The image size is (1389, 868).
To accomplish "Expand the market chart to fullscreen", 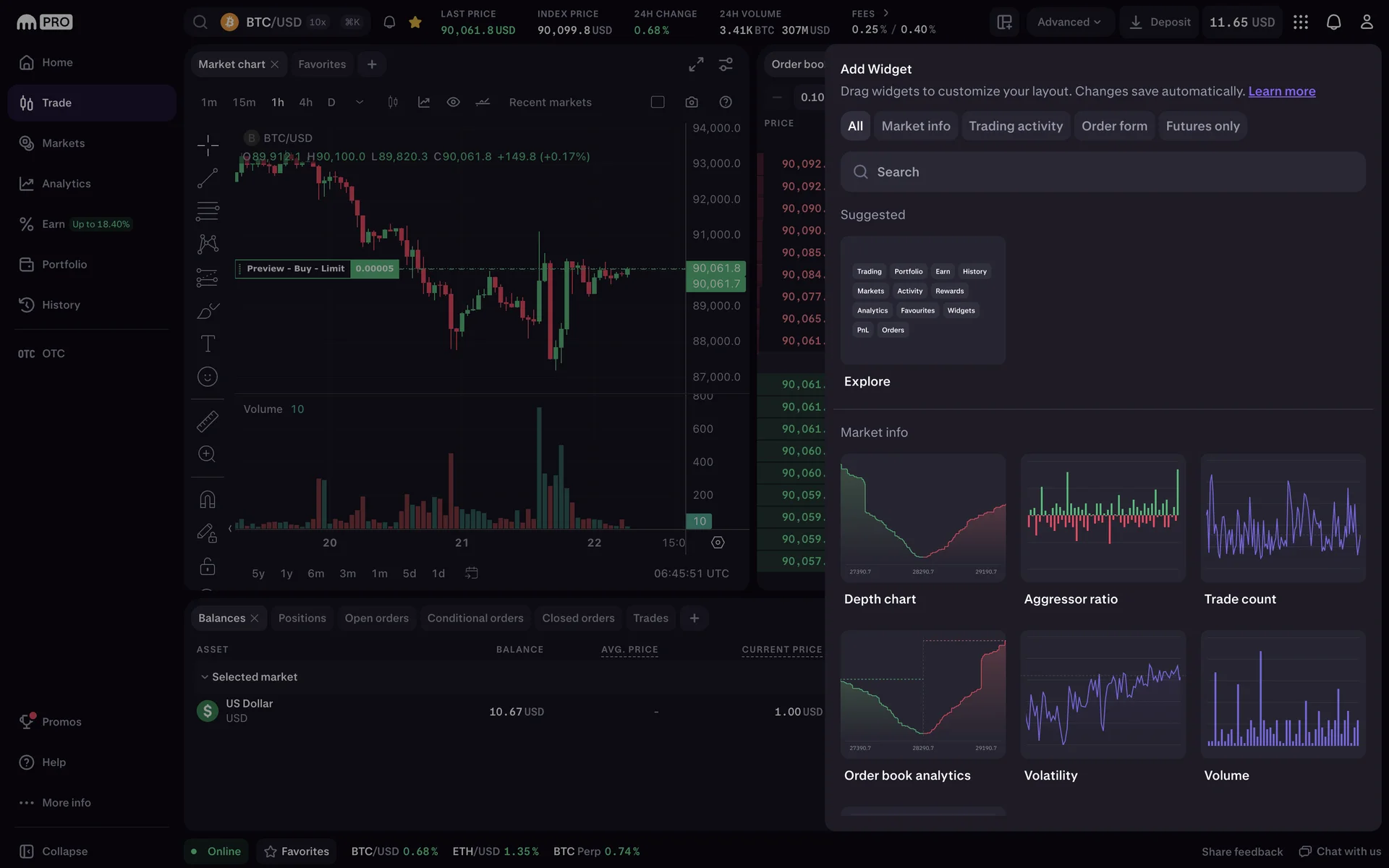I will [x=696, y=64].
